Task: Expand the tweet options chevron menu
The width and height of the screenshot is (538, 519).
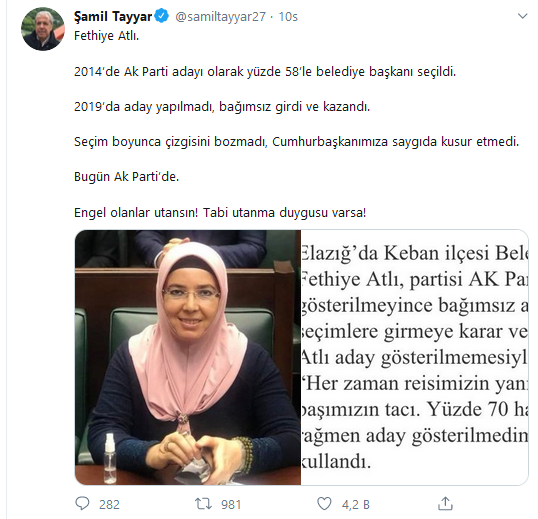Action: click(522, 16)
